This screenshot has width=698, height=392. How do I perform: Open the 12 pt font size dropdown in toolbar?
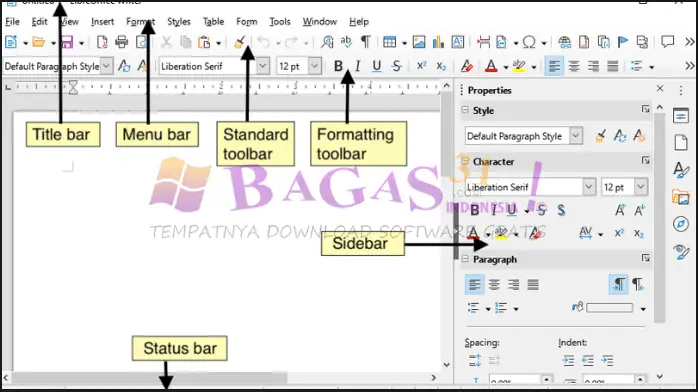point(314,66)
